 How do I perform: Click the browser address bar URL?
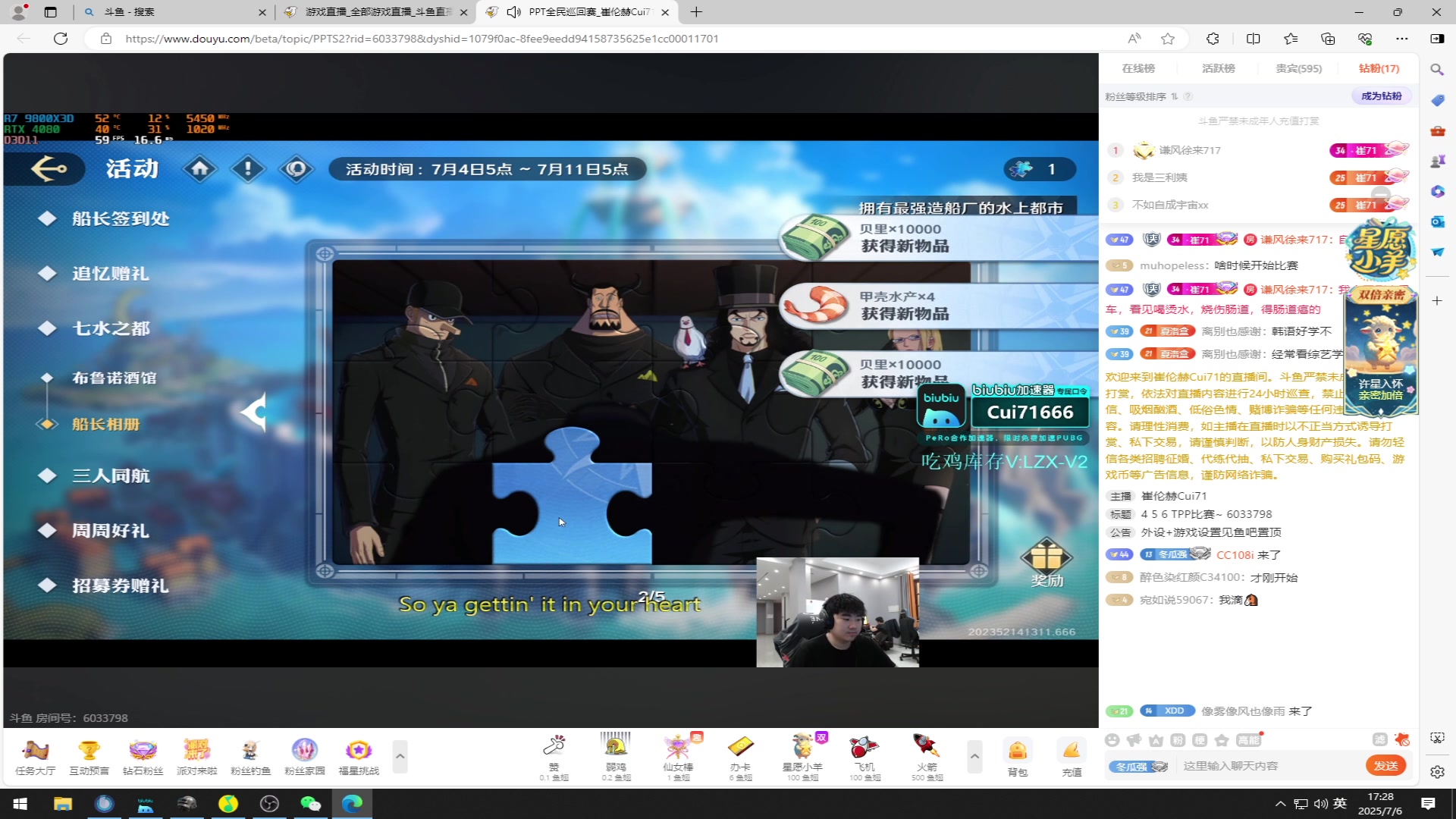pos(422,39)
